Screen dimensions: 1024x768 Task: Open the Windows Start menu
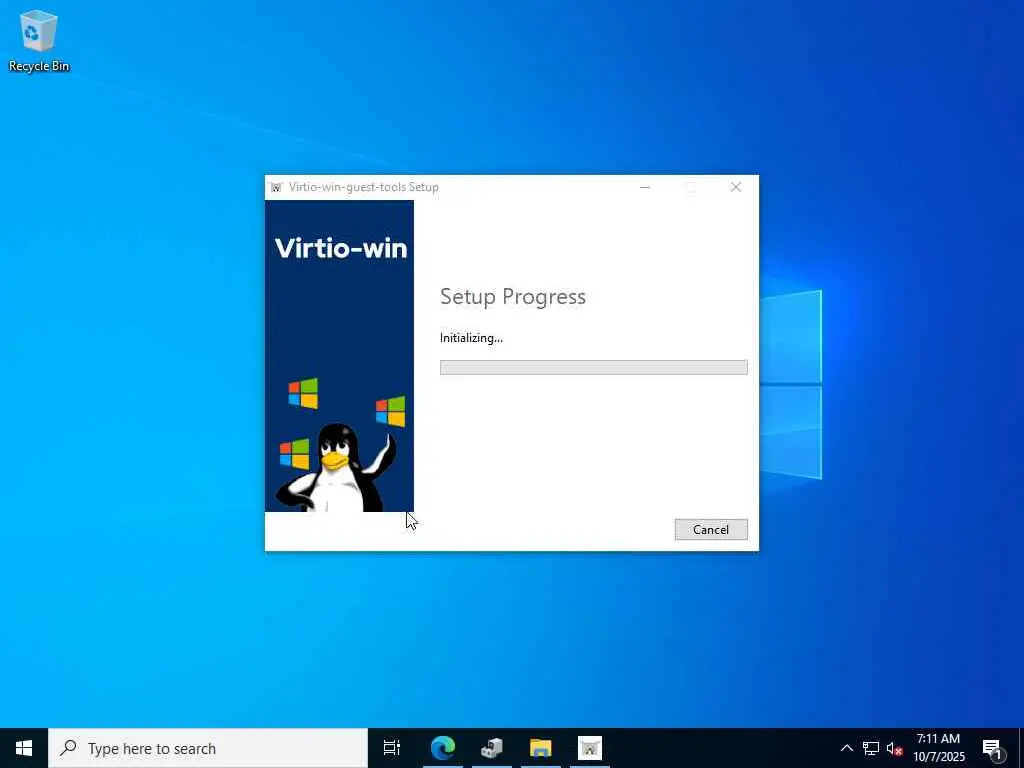pos(24,748)
